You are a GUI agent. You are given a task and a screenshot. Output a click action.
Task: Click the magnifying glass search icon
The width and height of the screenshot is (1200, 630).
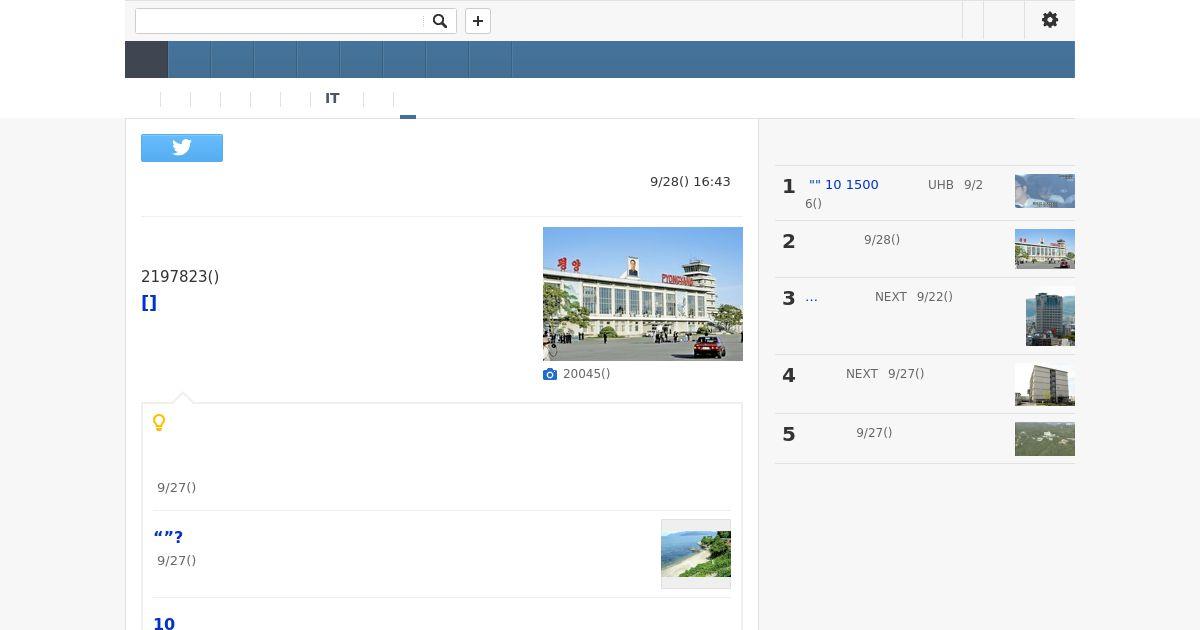click(439, 21)
